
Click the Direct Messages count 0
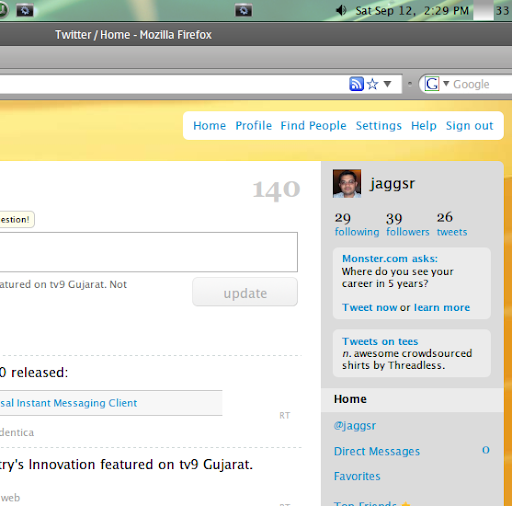tap(486, 450)
